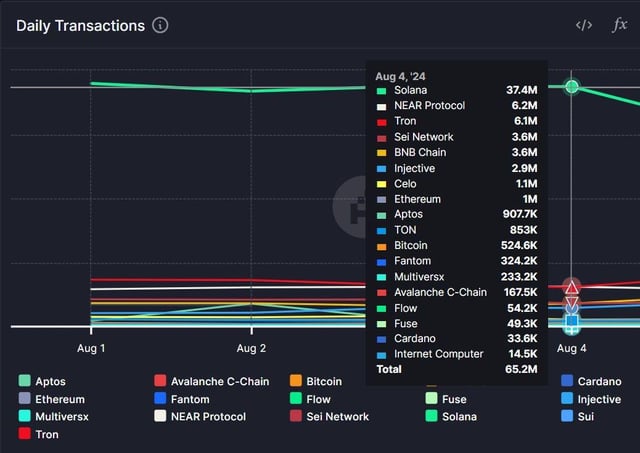The width and height of the screenshot is (640, 453).
Task: Click the info icon beside Daily Transactions
Action: point(160,25)
